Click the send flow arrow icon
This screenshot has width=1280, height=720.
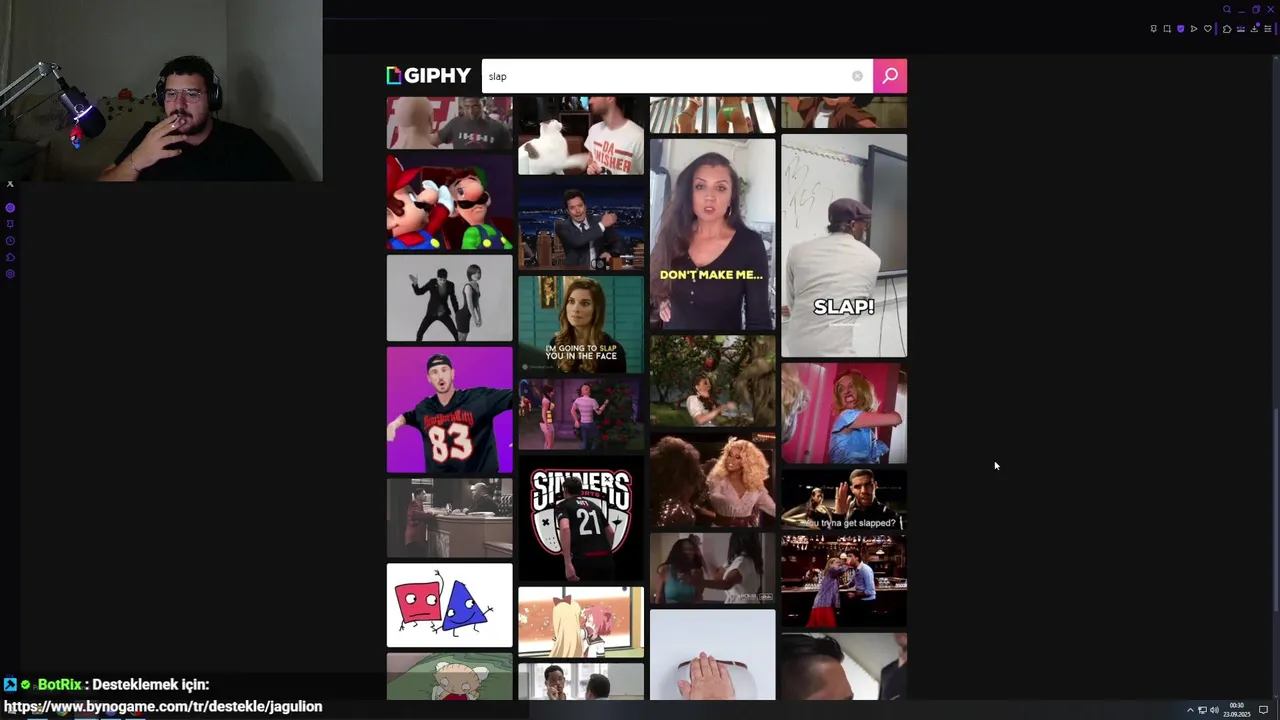coord(1194,29)
